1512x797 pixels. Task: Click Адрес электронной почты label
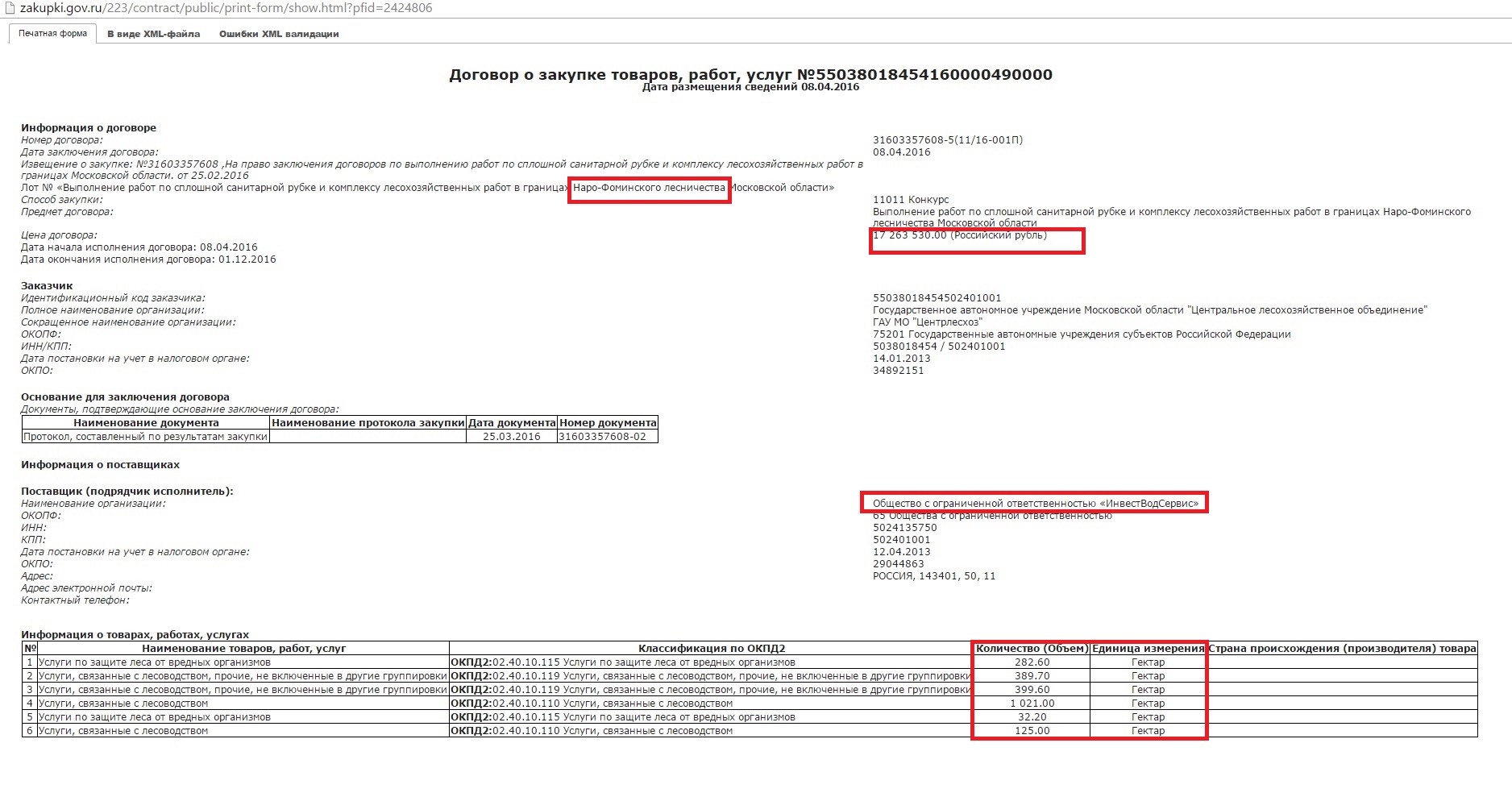(86, 587)
